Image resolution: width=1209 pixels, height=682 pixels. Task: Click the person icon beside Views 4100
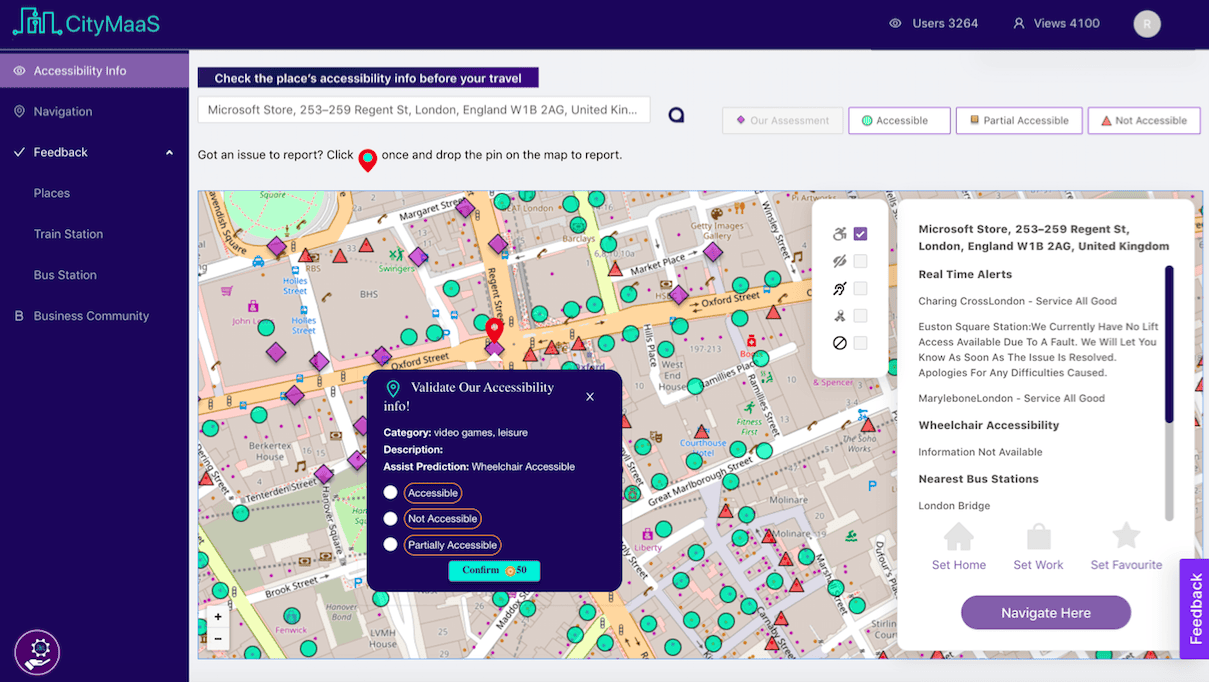coord(1019,23)
